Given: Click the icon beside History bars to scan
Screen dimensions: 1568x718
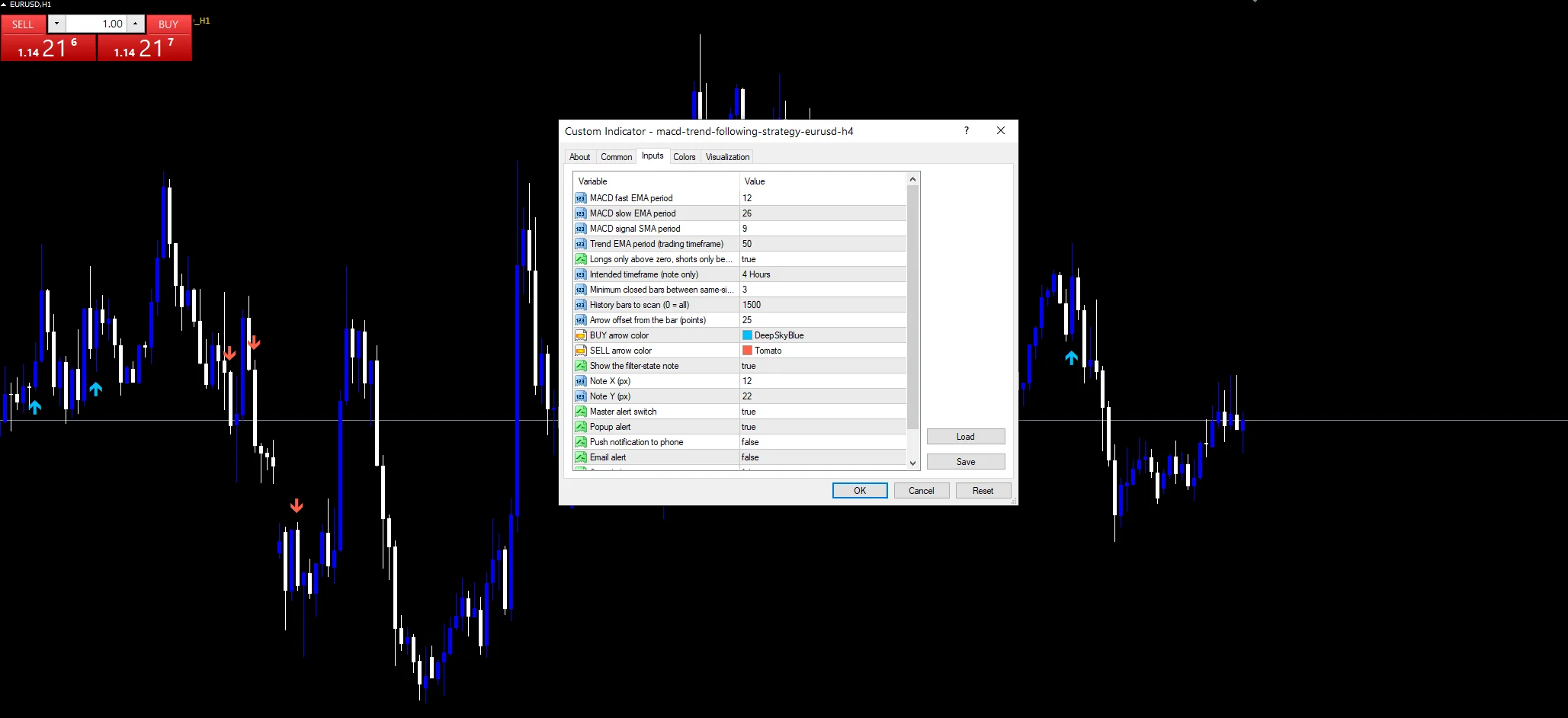Looking at the screenshot, I should (x=581, y=305).
